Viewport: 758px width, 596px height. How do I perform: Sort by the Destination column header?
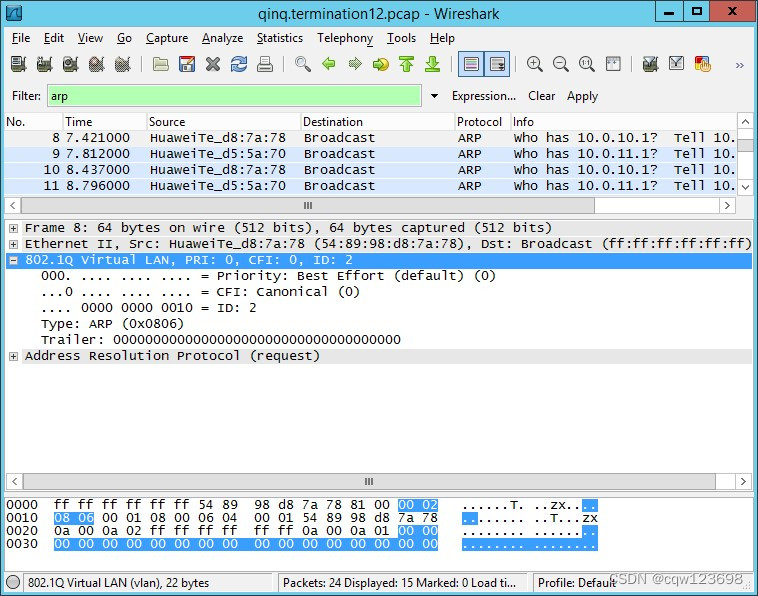378,122
